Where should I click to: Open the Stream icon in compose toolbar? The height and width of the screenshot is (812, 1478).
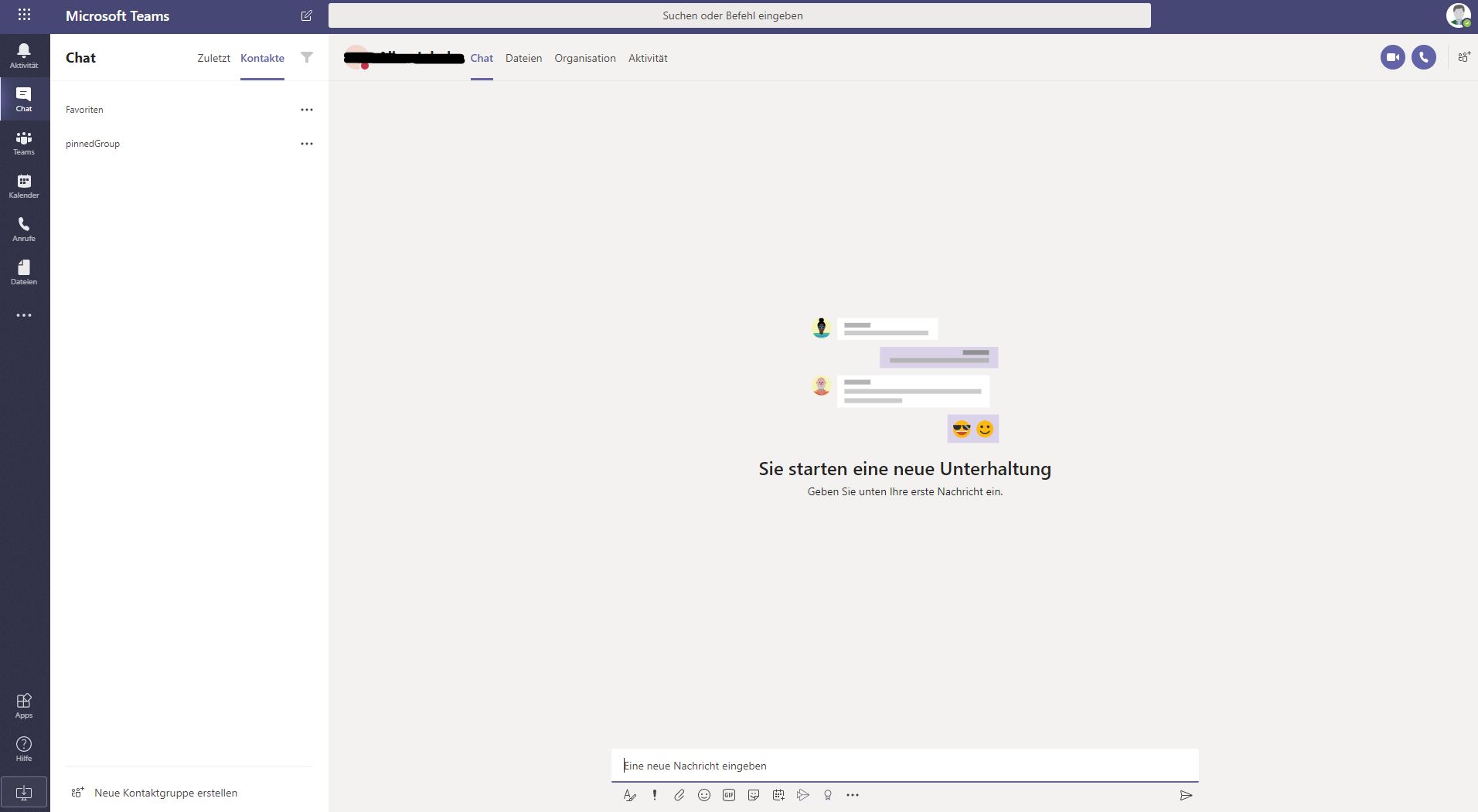point(803,795)
